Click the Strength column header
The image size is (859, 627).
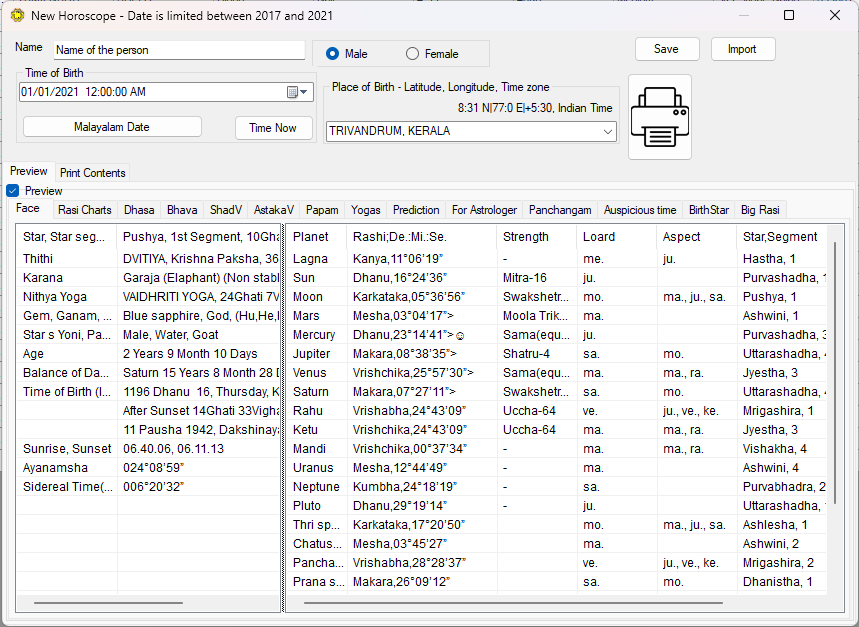coord(537,237)
